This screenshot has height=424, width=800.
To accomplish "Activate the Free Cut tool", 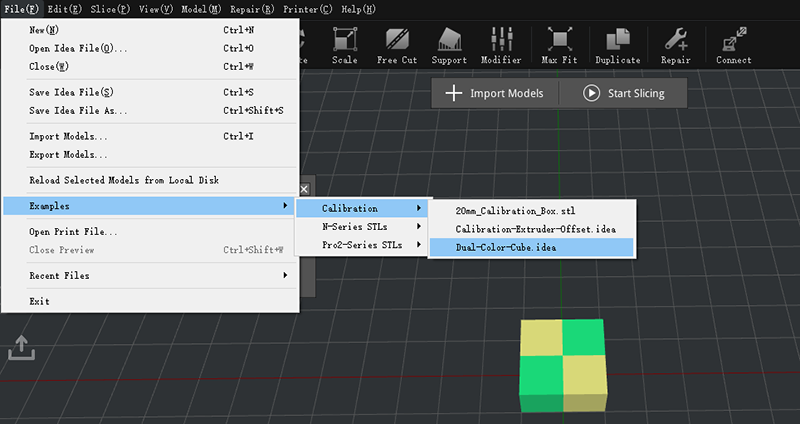I will tap(396, 45).
